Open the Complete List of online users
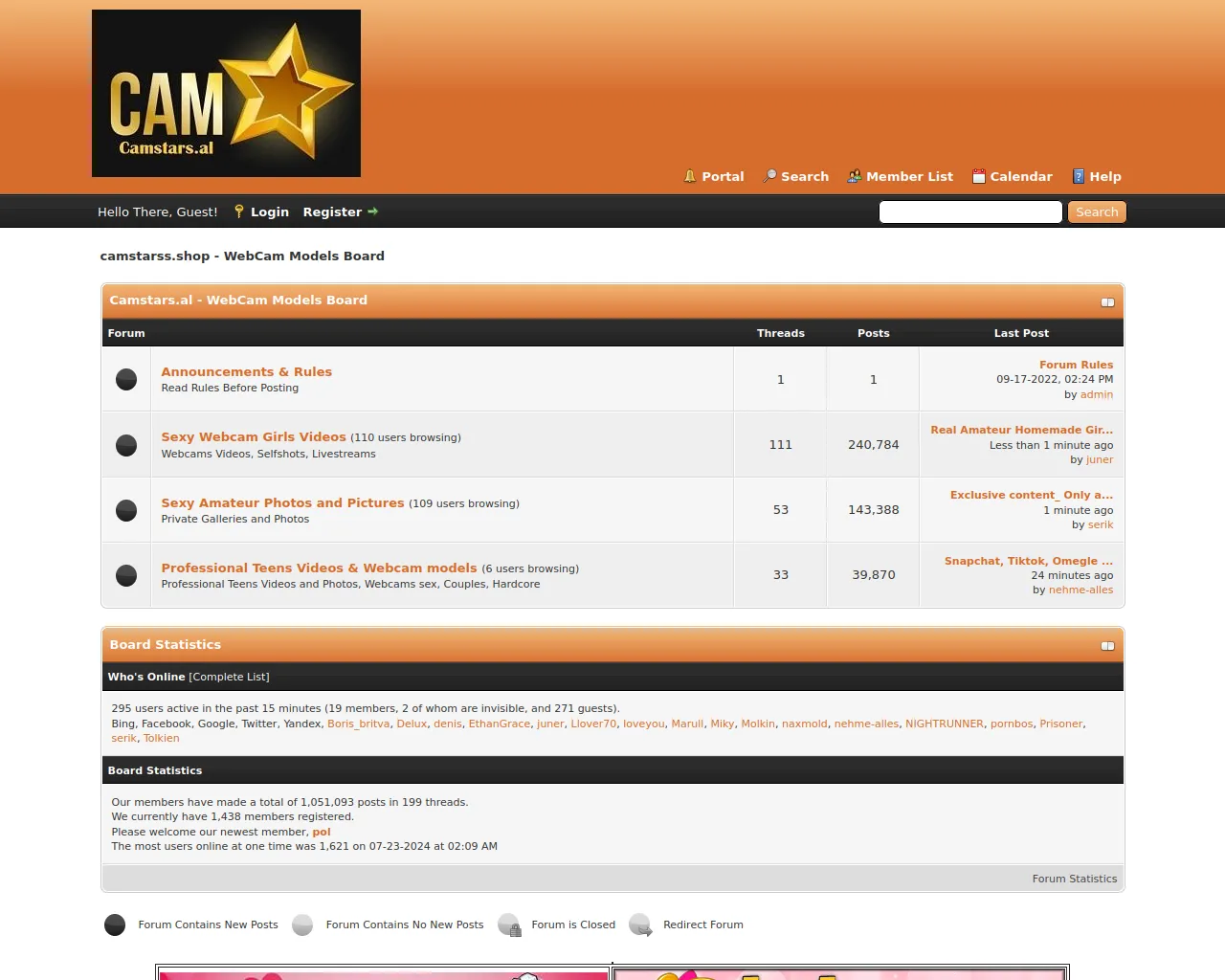 [x=228, y=677]
